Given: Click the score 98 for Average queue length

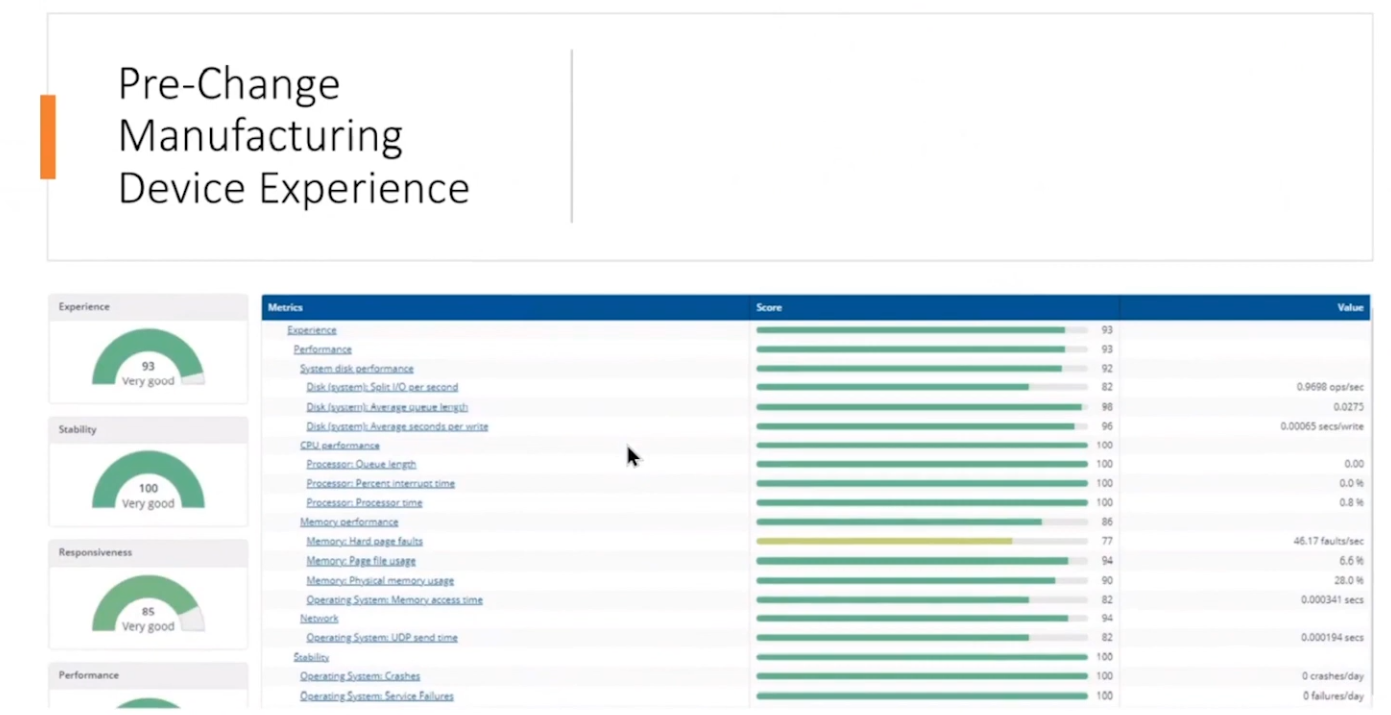Looking at the screenshot, I should coord(1107,407).
